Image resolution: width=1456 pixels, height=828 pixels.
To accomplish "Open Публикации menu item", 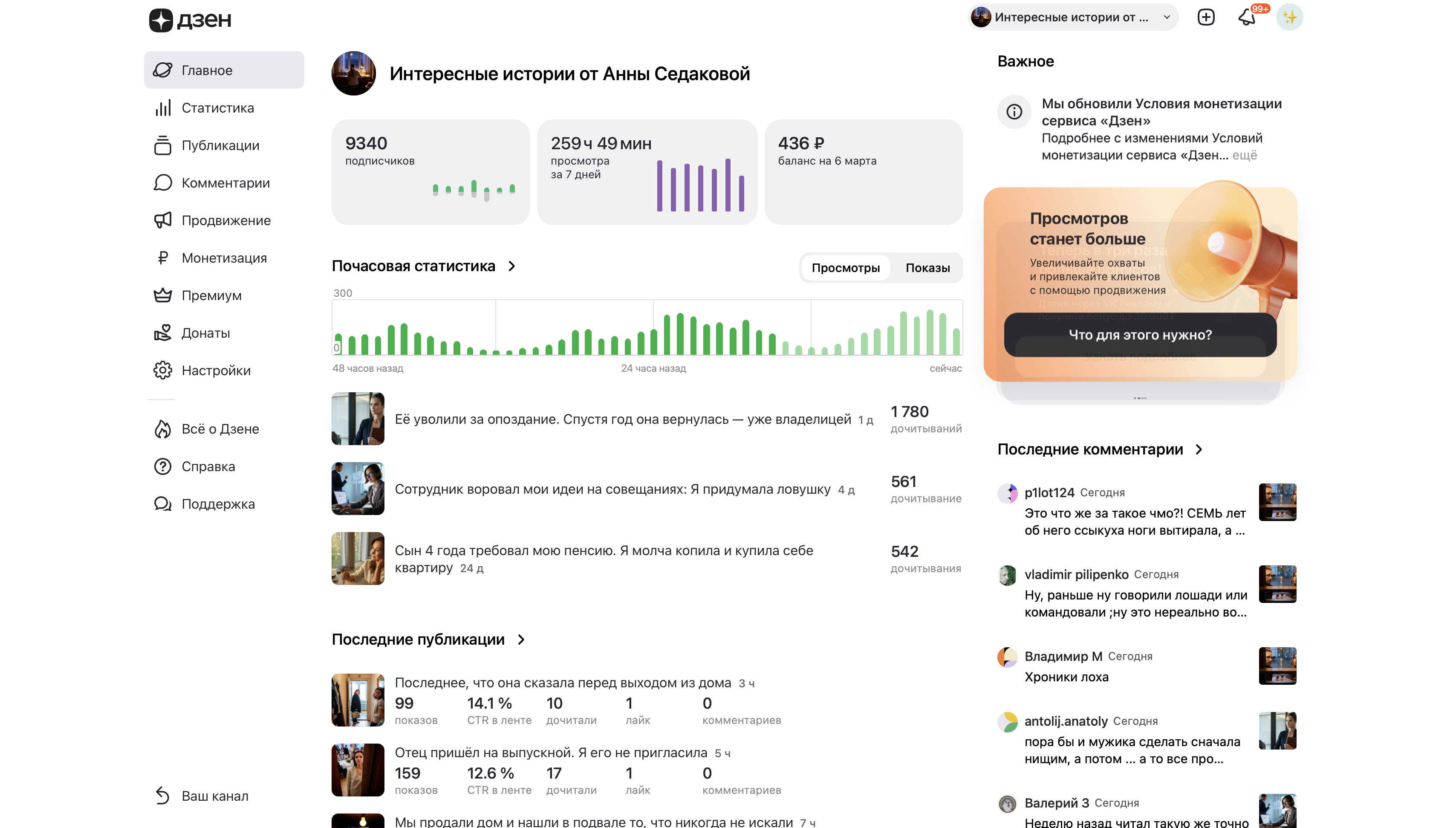I will [x=220, y=145].
